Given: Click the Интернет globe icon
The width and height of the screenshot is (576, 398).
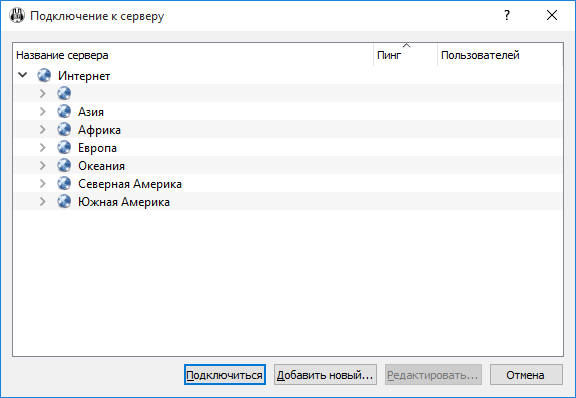Looking at the screenshot, I should [x=44, y=75].
